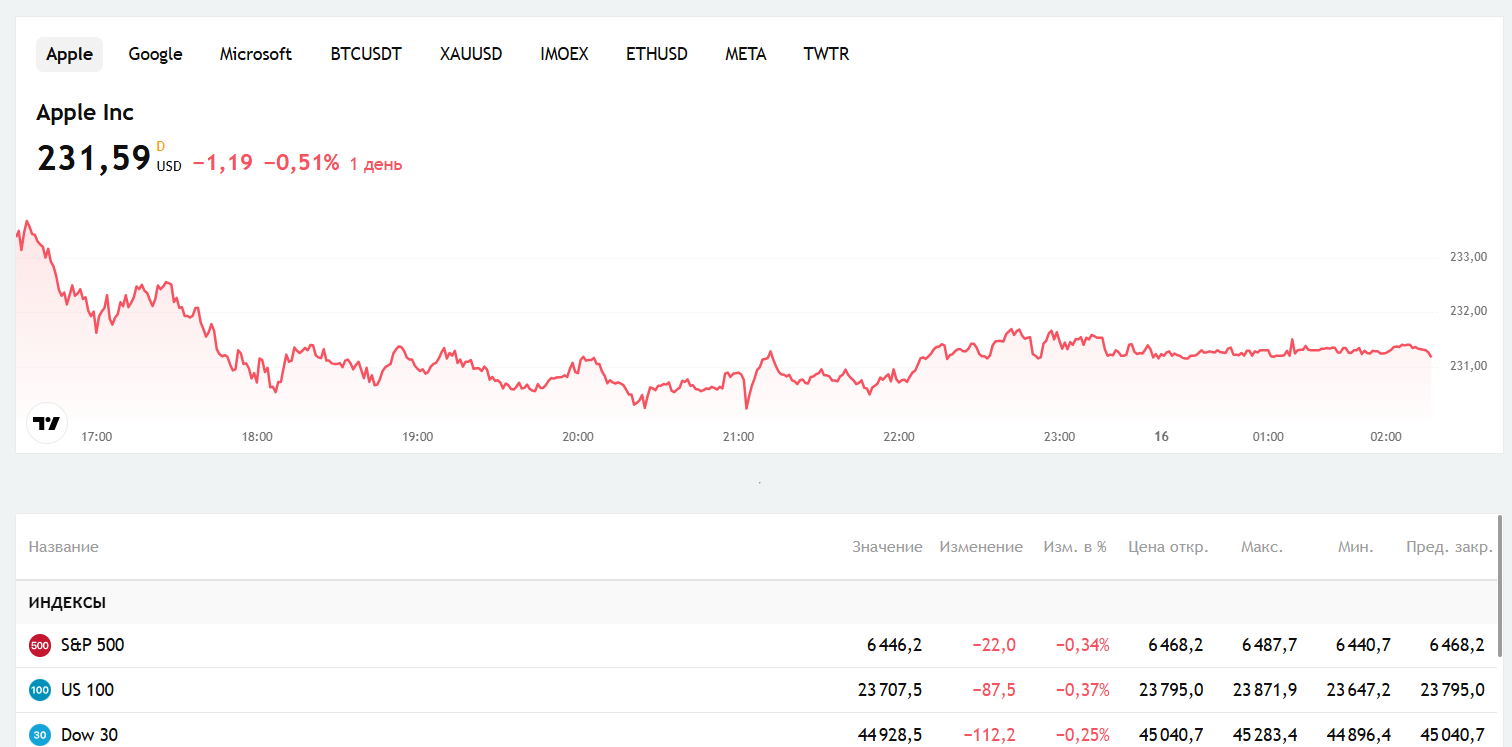Click the '16' date marker on chart axis
Image resolution: width=1512 pixels, height=747 pixels.
pyautogui.click(x=1161, y=437)
